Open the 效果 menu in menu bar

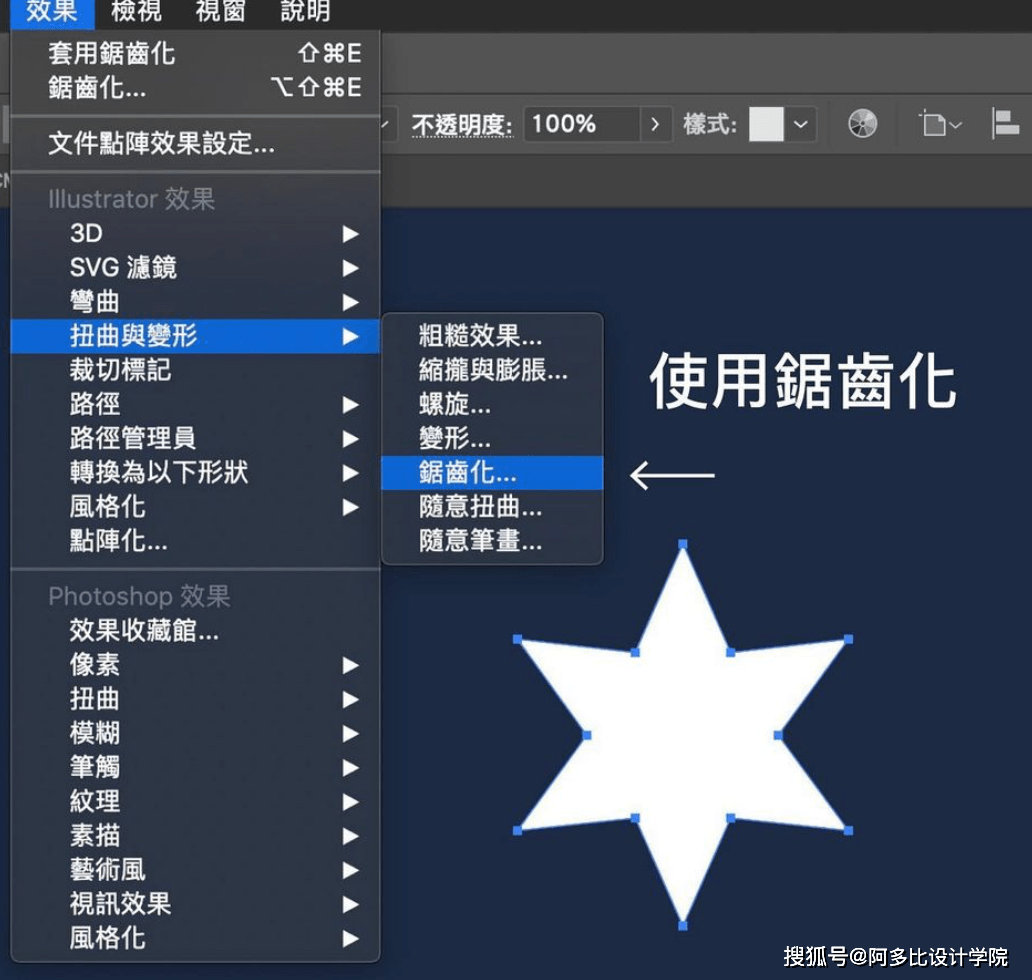pos(52,11)
